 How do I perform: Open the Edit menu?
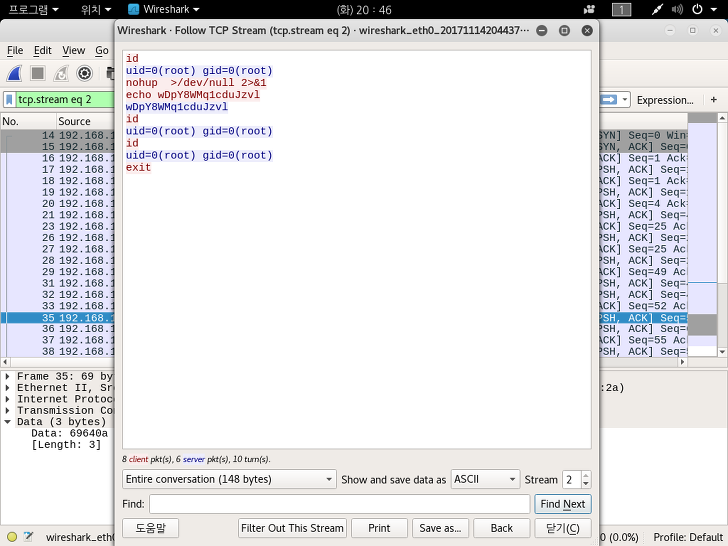coord(42,50)
